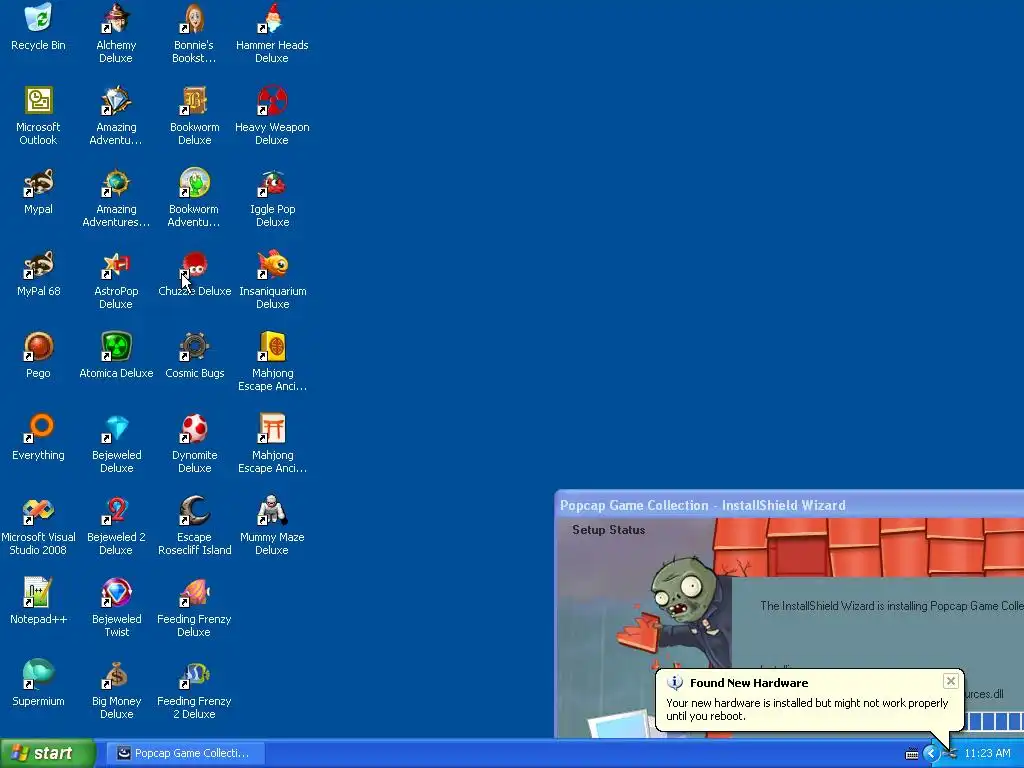Click the Everything search icon
This screenshot has width=1024, height=768.
click(39, 428)
